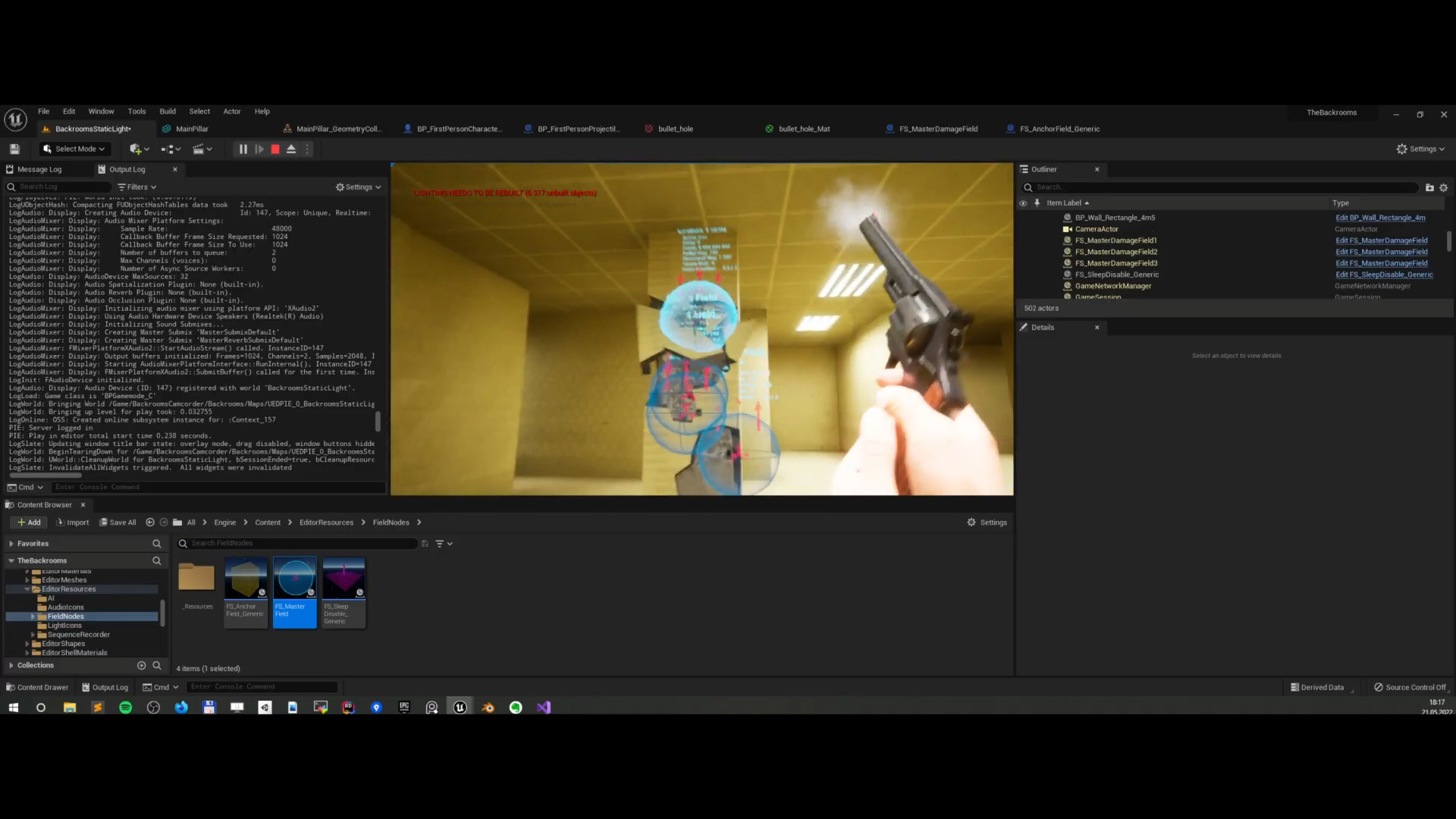Collapse the EditorResources folder tree
Image resolution: width=1456 pixels, height=819 pixels.
click(x=27, y=589)
